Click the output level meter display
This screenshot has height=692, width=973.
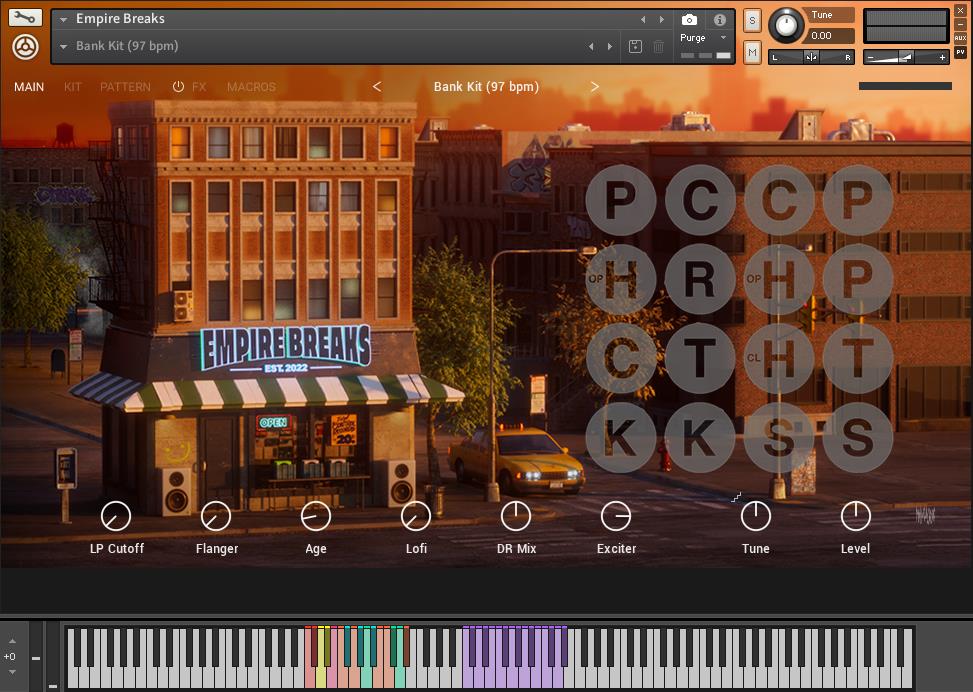[906, 25]
